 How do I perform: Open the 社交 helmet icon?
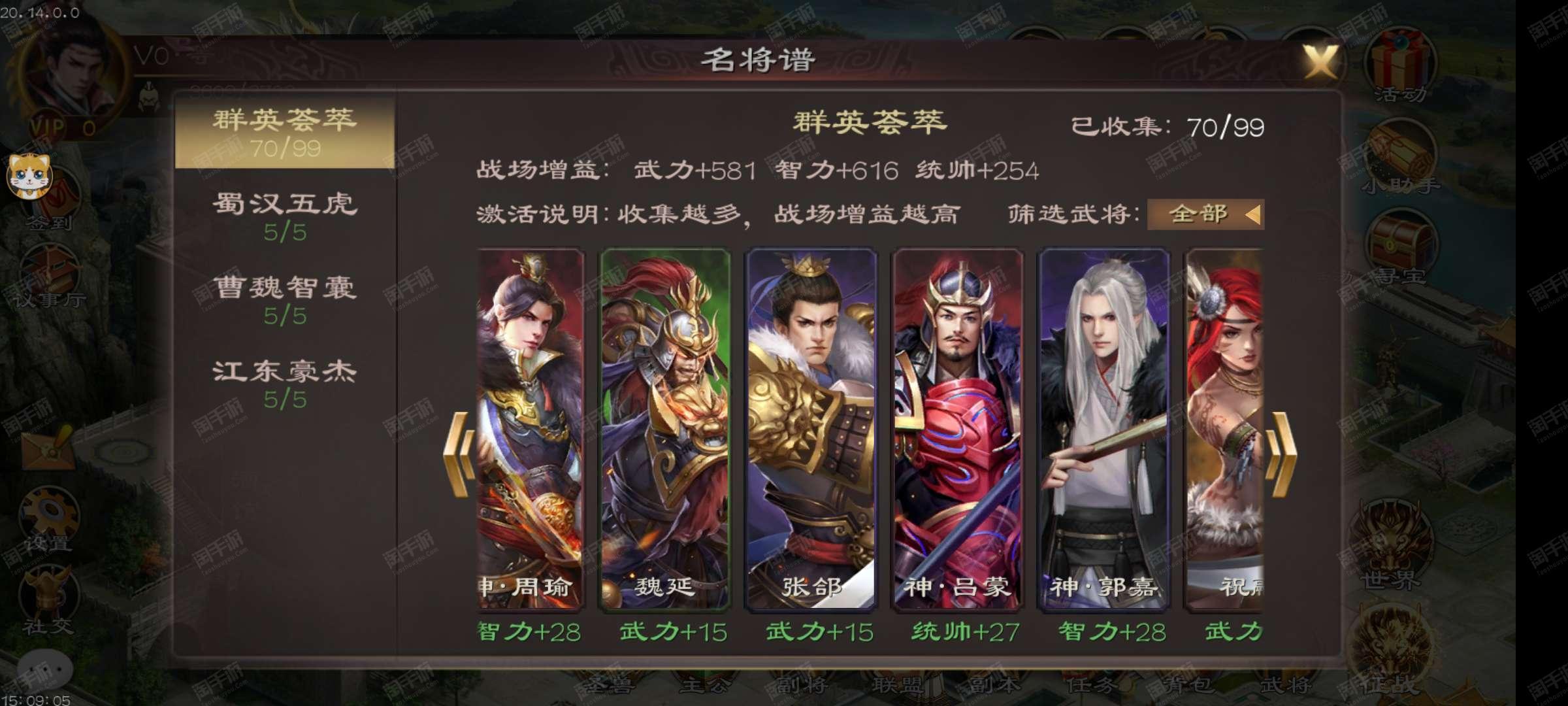click(x=48, y=601)
